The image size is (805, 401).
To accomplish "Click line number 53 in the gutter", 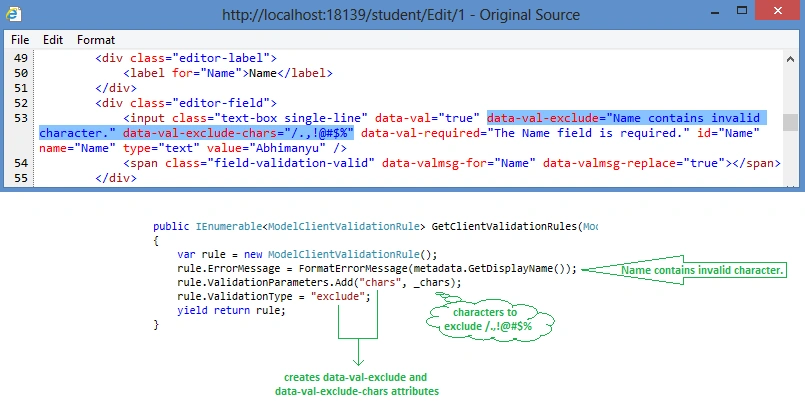I will click(x=21, y=118).
